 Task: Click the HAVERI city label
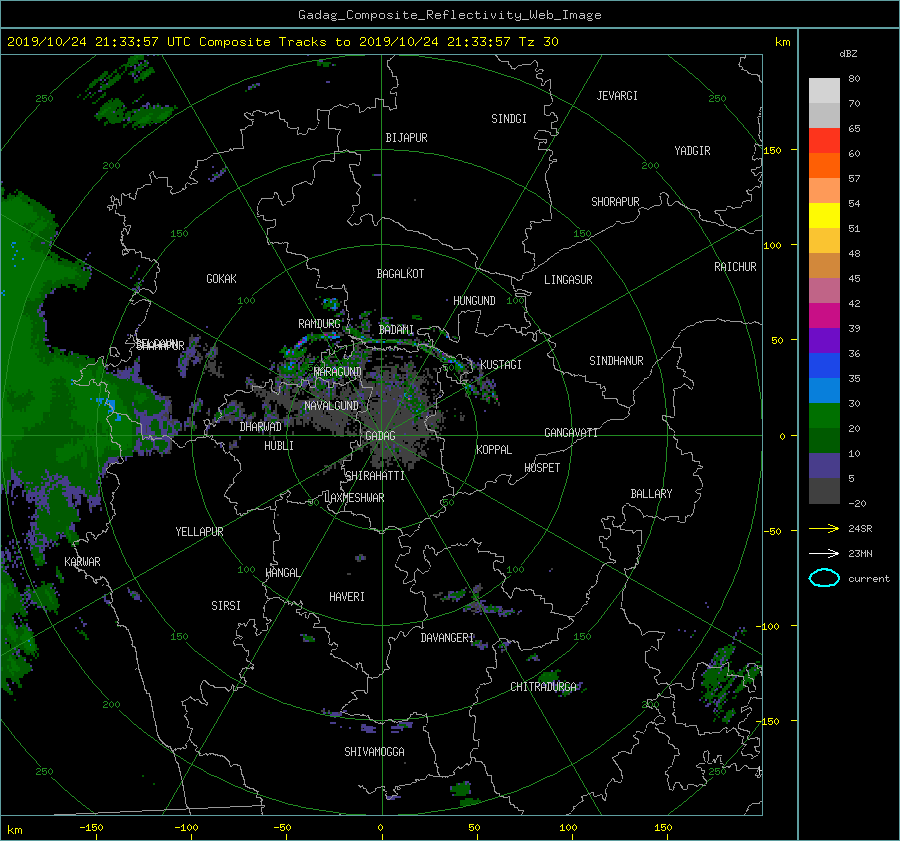(x=347, y=597)
